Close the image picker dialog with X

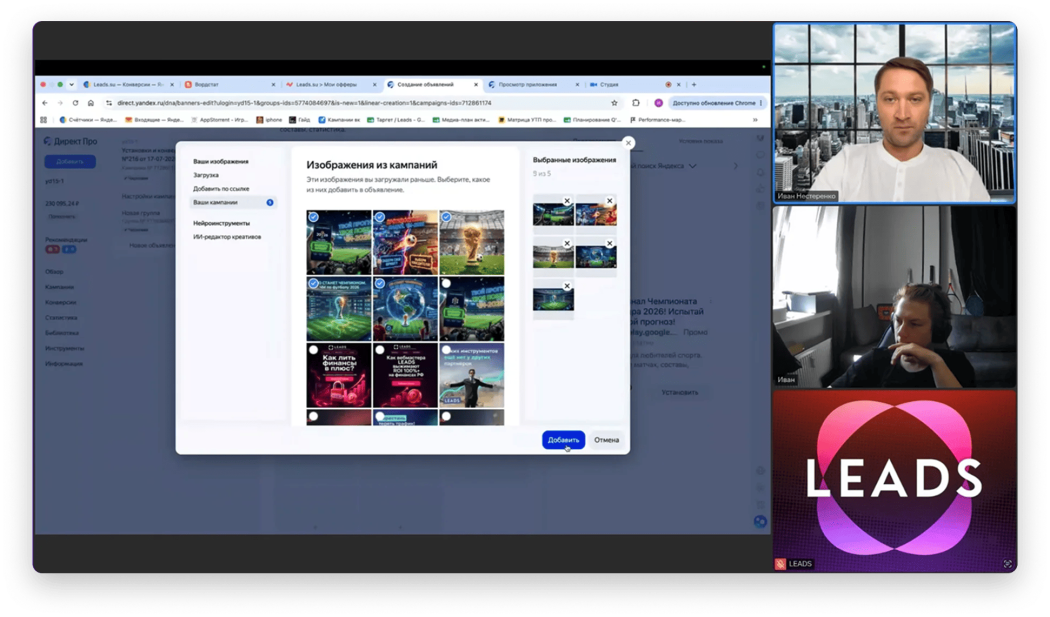[x=628, y=143]
